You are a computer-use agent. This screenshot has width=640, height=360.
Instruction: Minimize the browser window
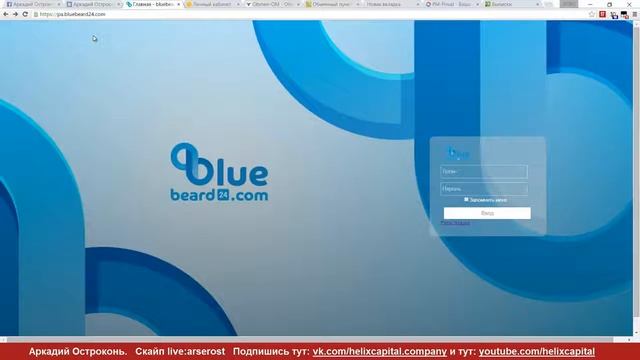[590, 4]
